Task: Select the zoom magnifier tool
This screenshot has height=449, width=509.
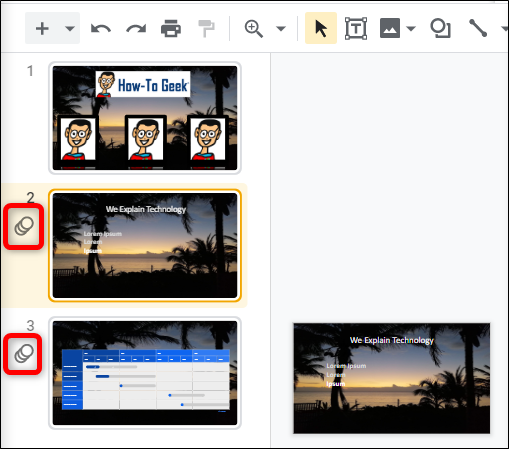Action: [254, 29]
